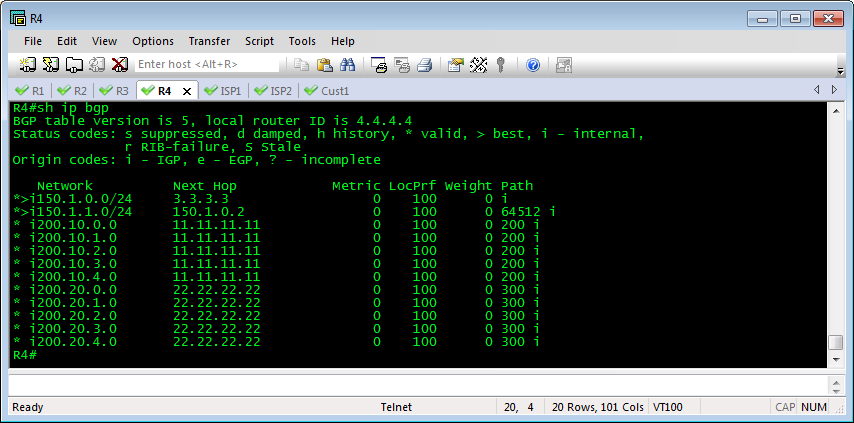Maximize the R4 window
The height and width of the screenshot is (423, 854).
pos(795,19)
